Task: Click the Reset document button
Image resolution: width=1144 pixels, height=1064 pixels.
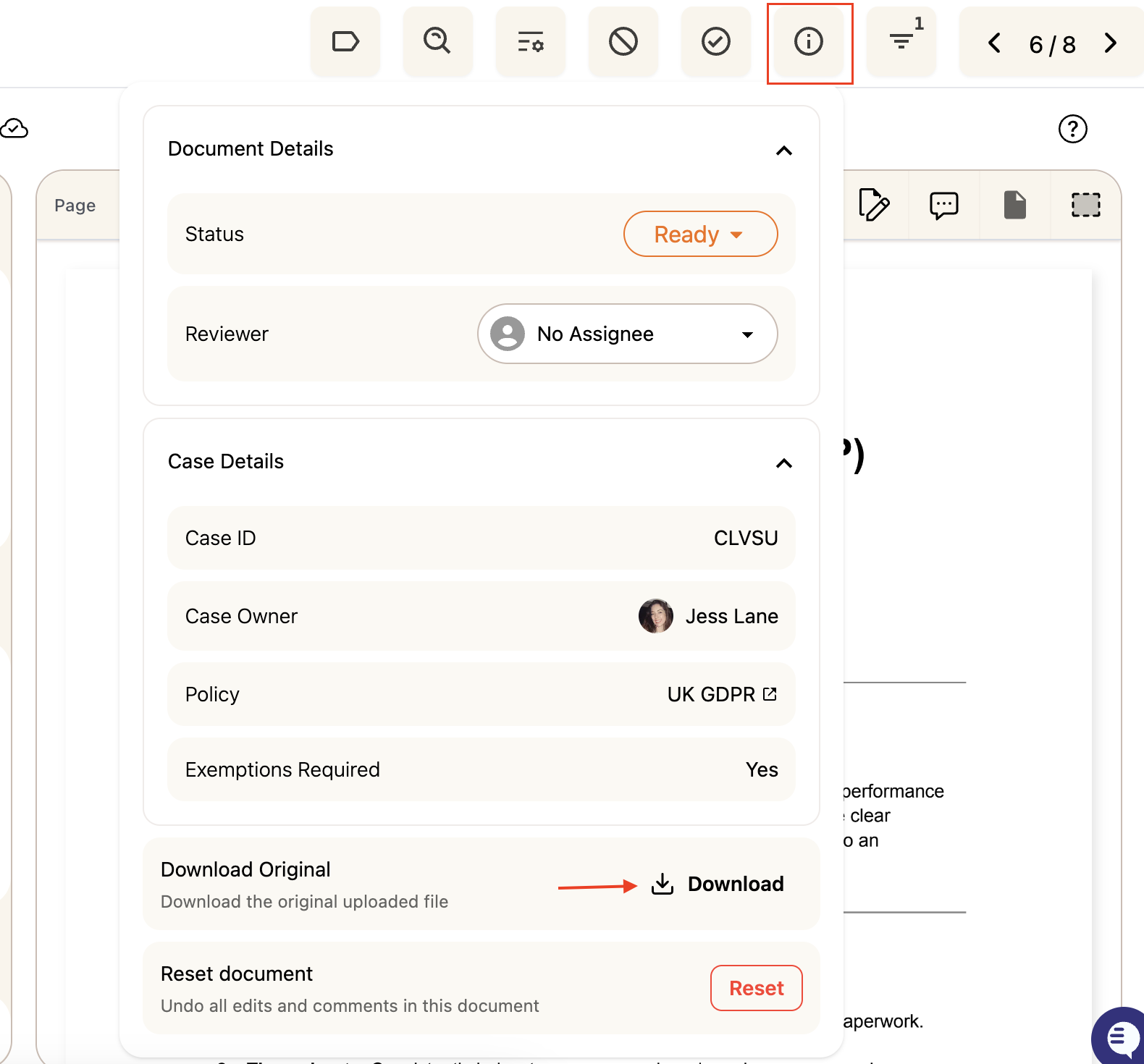Action: (757, 988)
